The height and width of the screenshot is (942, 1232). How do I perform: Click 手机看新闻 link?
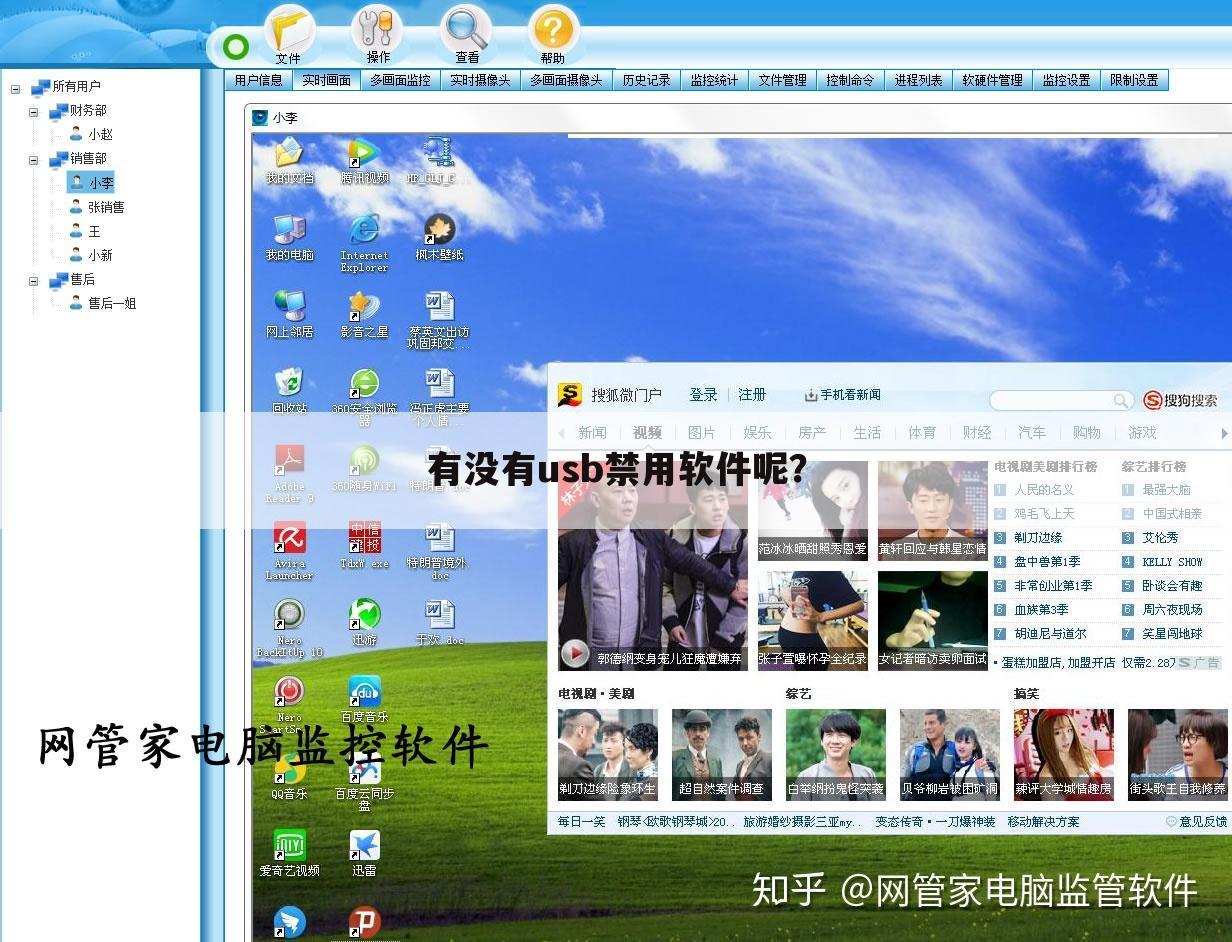842,395
